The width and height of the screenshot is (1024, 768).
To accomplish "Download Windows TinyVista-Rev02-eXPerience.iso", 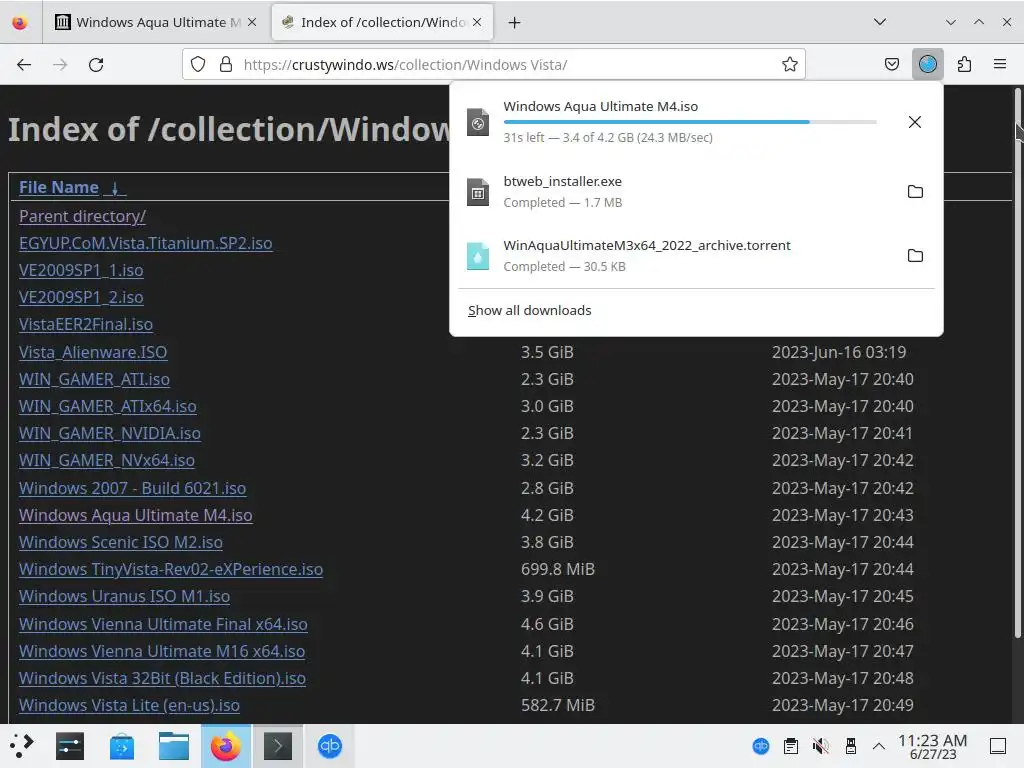I will [171, 569].
